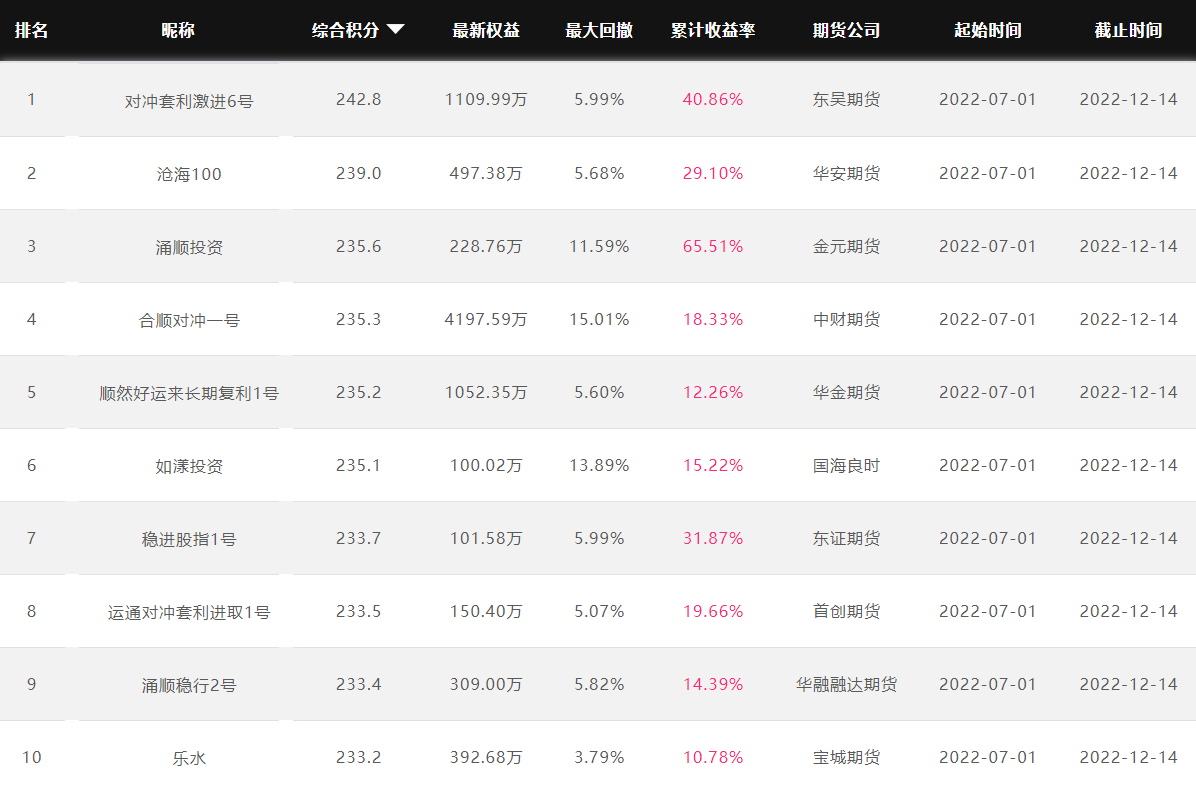1196x791 pixels.
Task: Select equity value 1109.99万
Action: tap(486, 99)
